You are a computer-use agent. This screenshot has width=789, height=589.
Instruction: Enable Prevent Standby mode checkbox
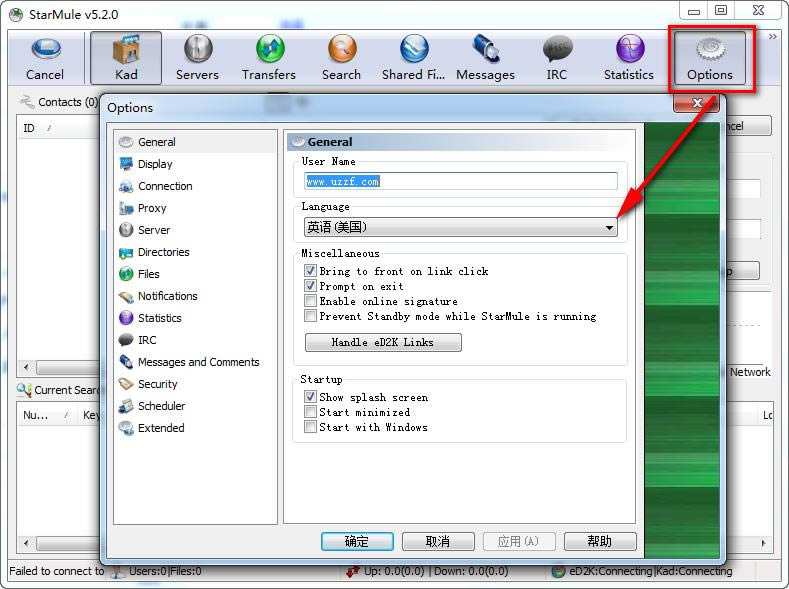click(x=310, y=316)
